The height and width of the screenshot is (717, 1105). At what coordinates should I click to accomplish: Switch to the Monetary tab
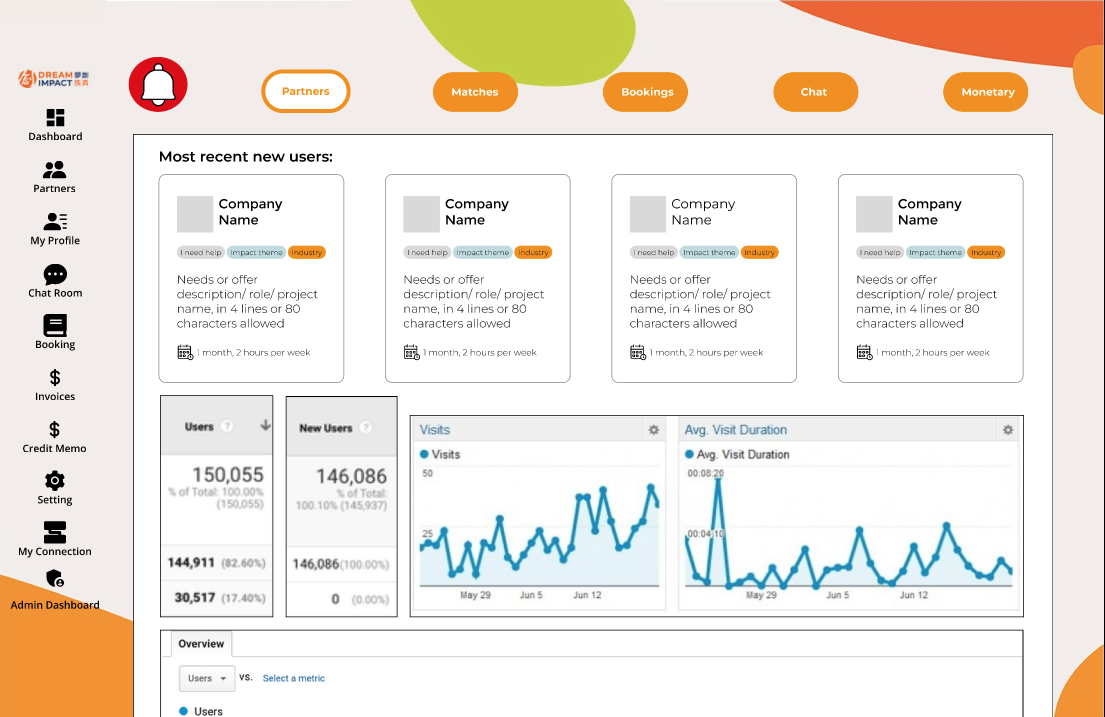pos(987,92)
